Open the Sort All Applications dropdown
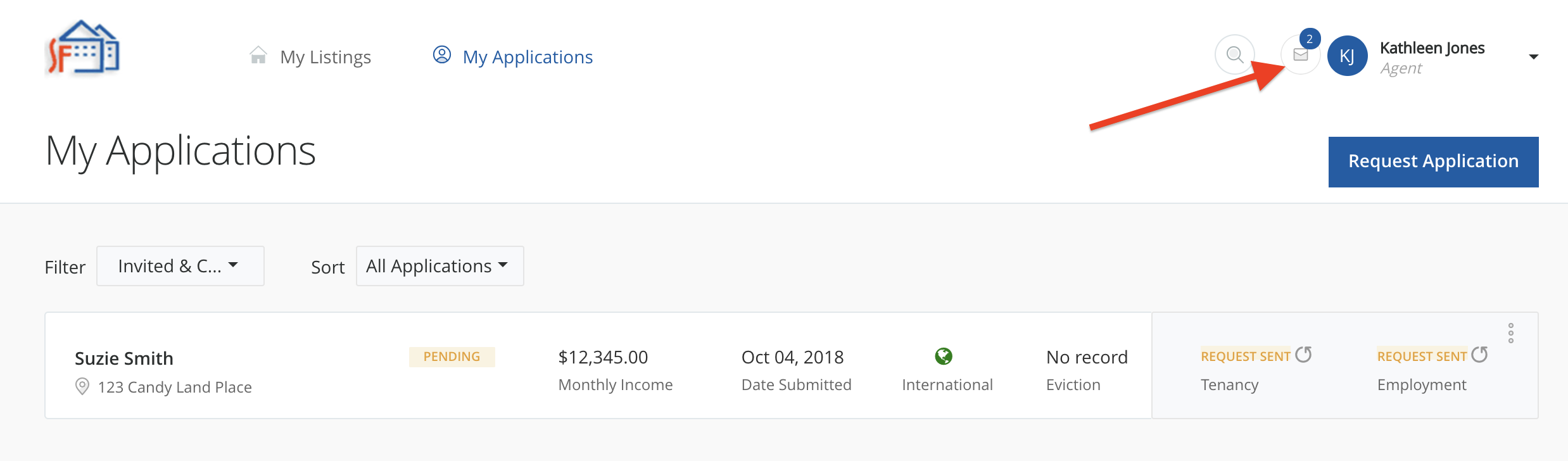1568x461 pixels. click(x=439, y=266)
